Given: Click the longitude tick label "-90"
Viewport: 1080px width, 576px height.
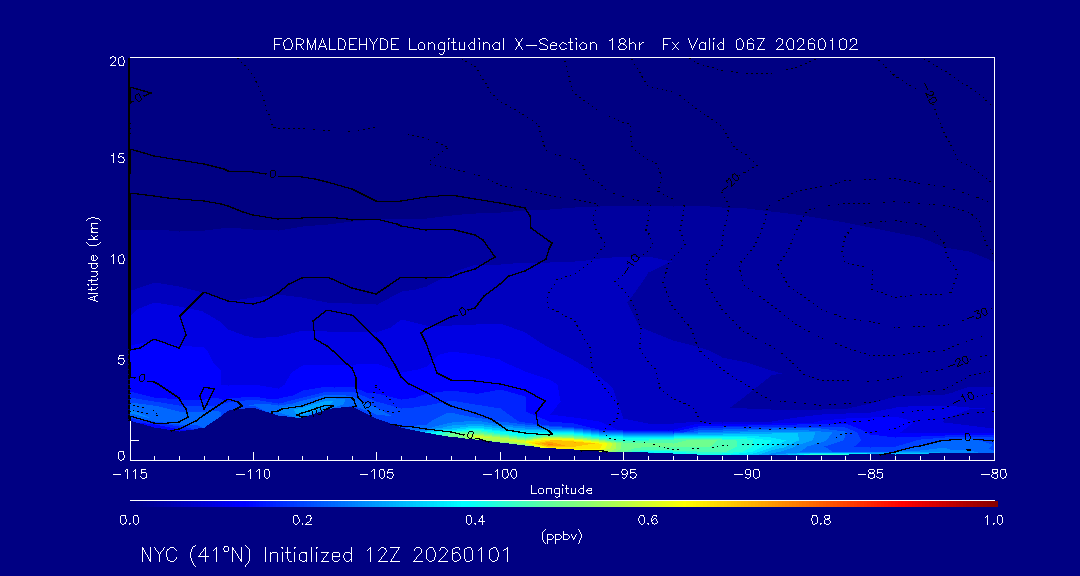Looking at the screenshot, I should pos(747,475).
